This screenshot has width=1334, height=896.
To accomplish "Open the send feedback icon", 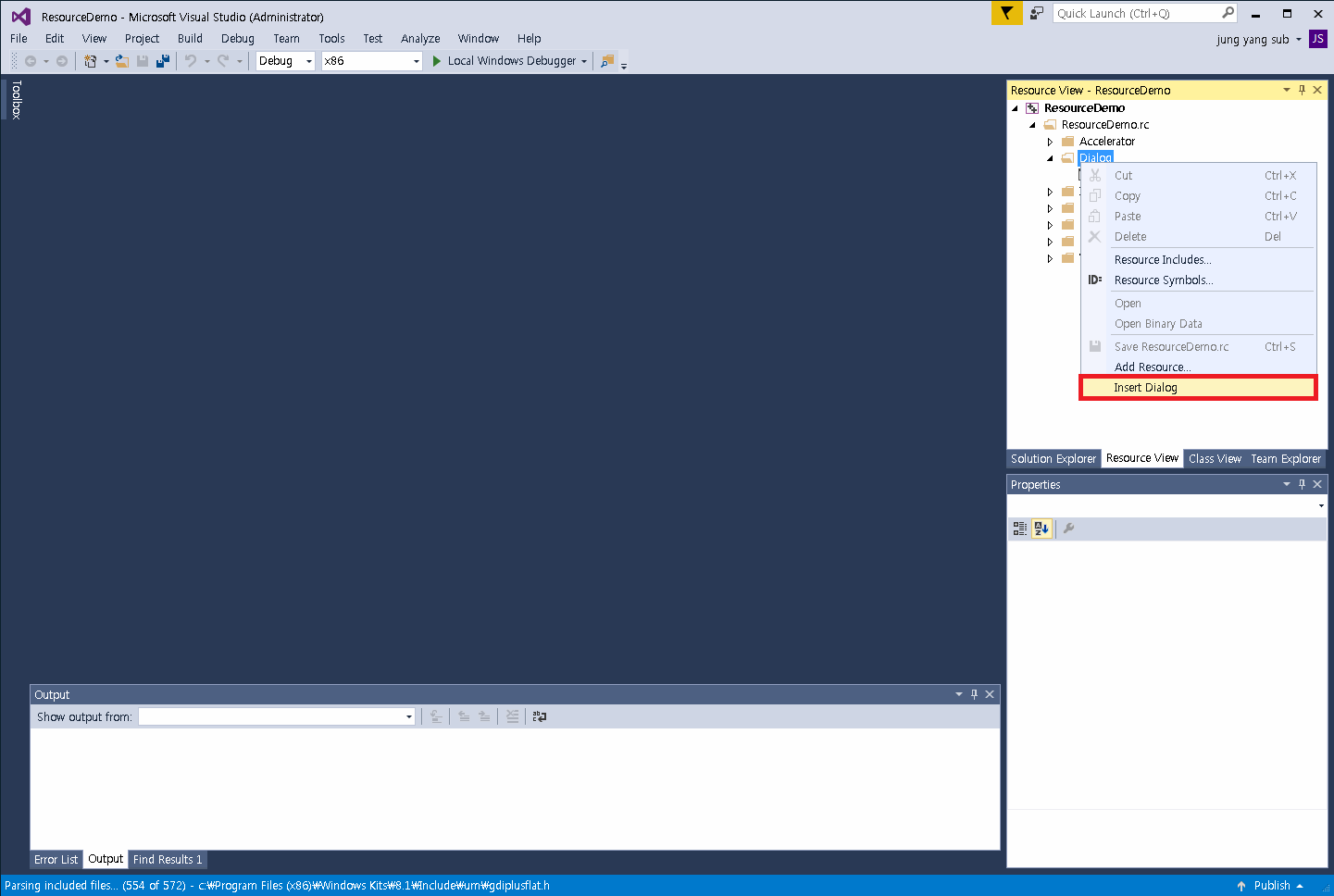I will 1037,13.
